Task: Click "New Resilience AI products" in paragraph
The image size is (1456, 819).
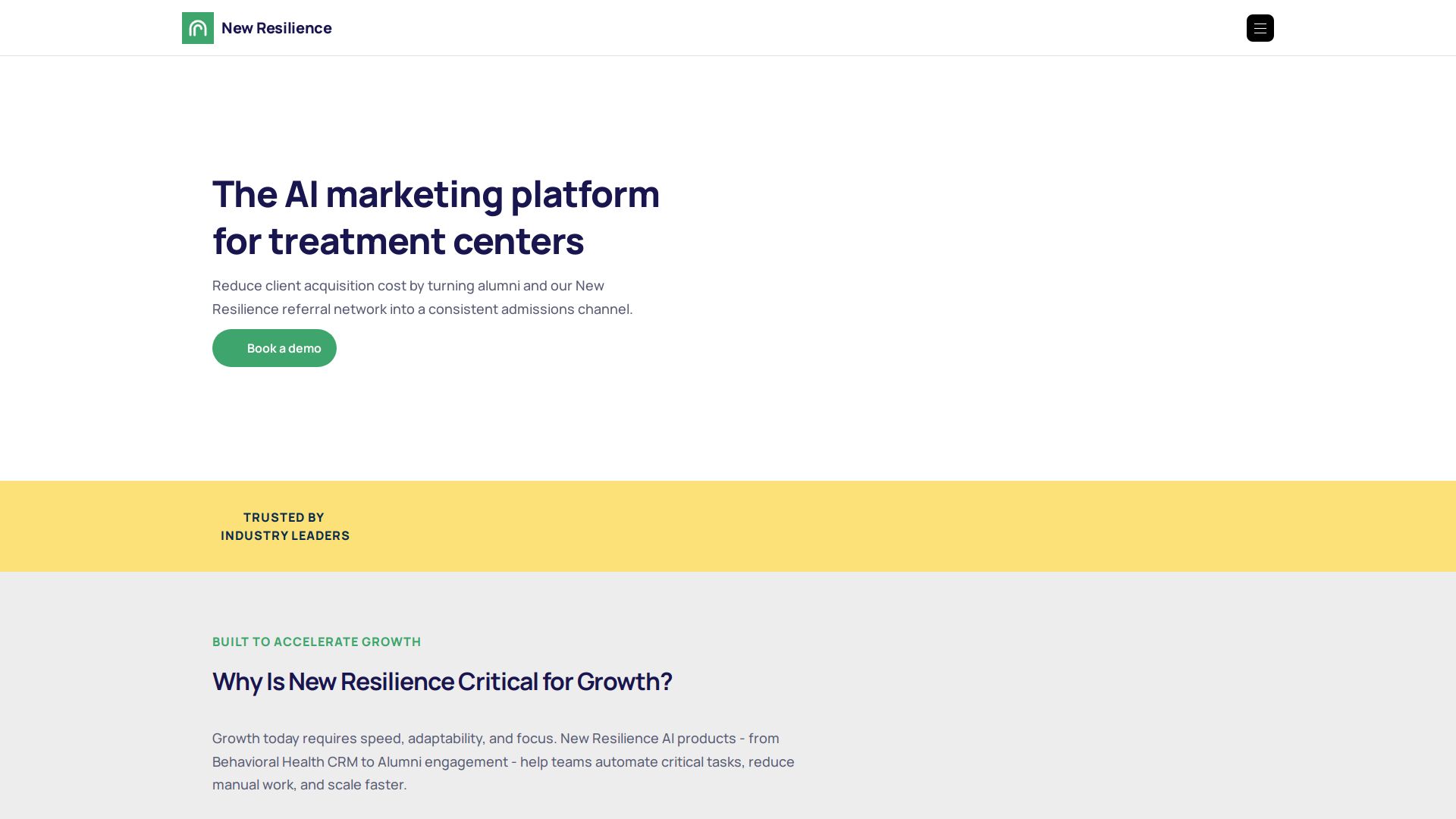Action: pyautogui.click(x=648, y=739)
